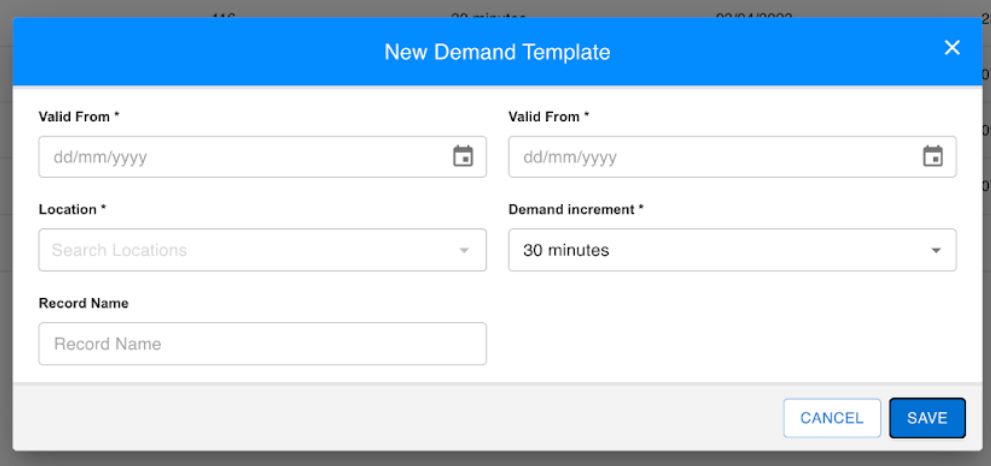Close the New Demand Template dialog

pyautogui.click(x=952, y=48)
